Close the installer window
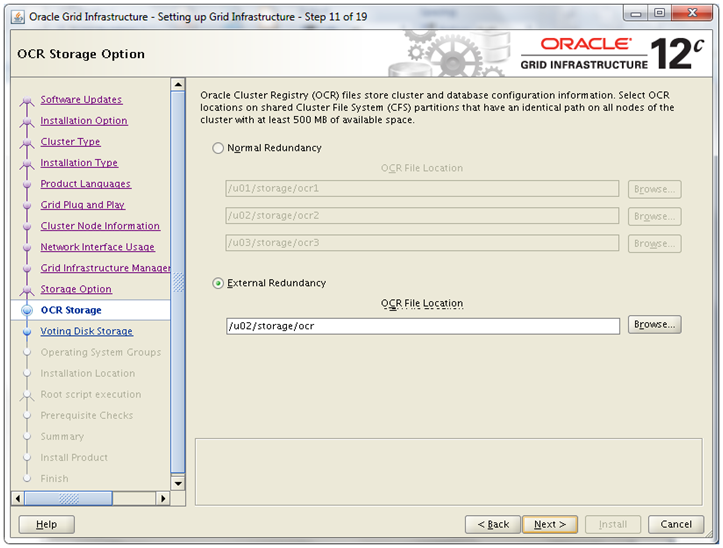Screen dimensions: 723x548 coord(692,13)
